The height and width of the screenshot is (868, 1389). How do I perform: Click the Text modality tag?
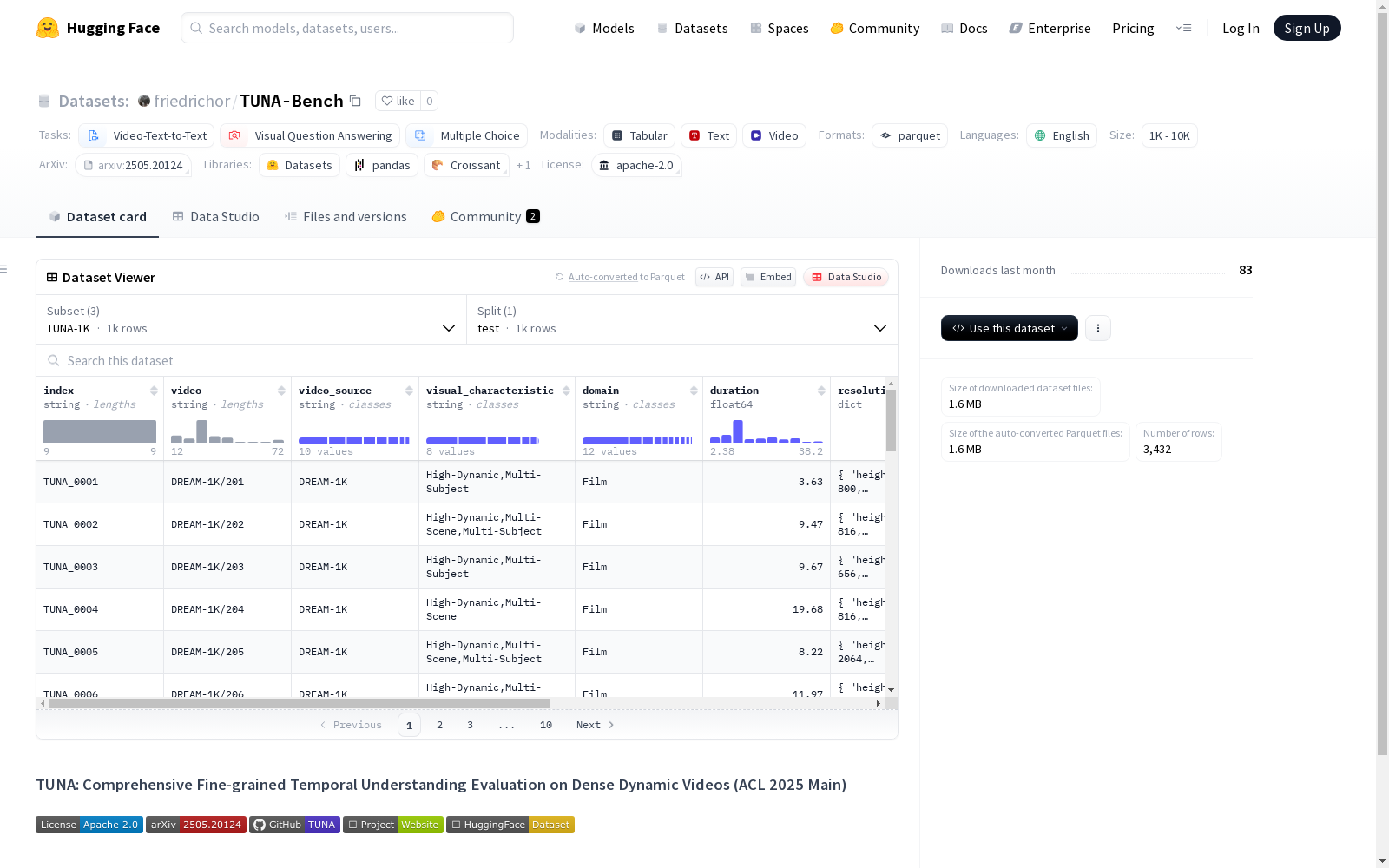pos(708,135)
